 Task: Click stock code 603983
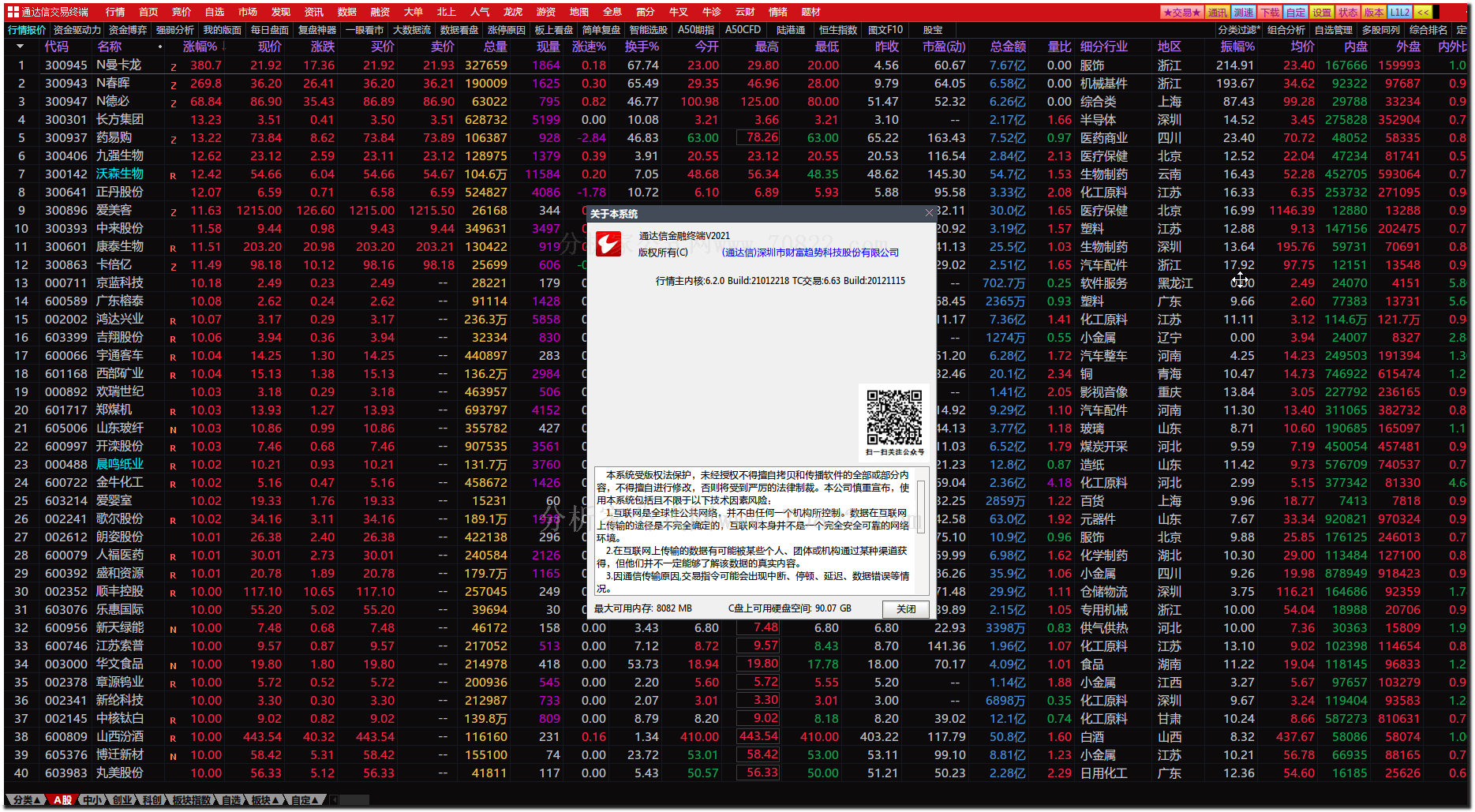pyautogui.click(x=66, y=773)
